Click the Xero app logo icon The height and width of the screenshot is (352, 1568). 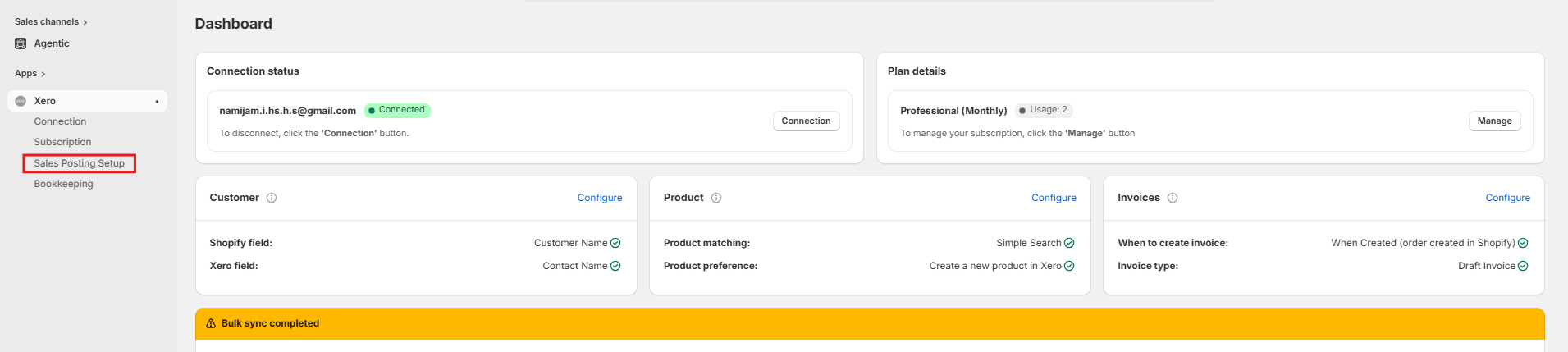[21, 101]
